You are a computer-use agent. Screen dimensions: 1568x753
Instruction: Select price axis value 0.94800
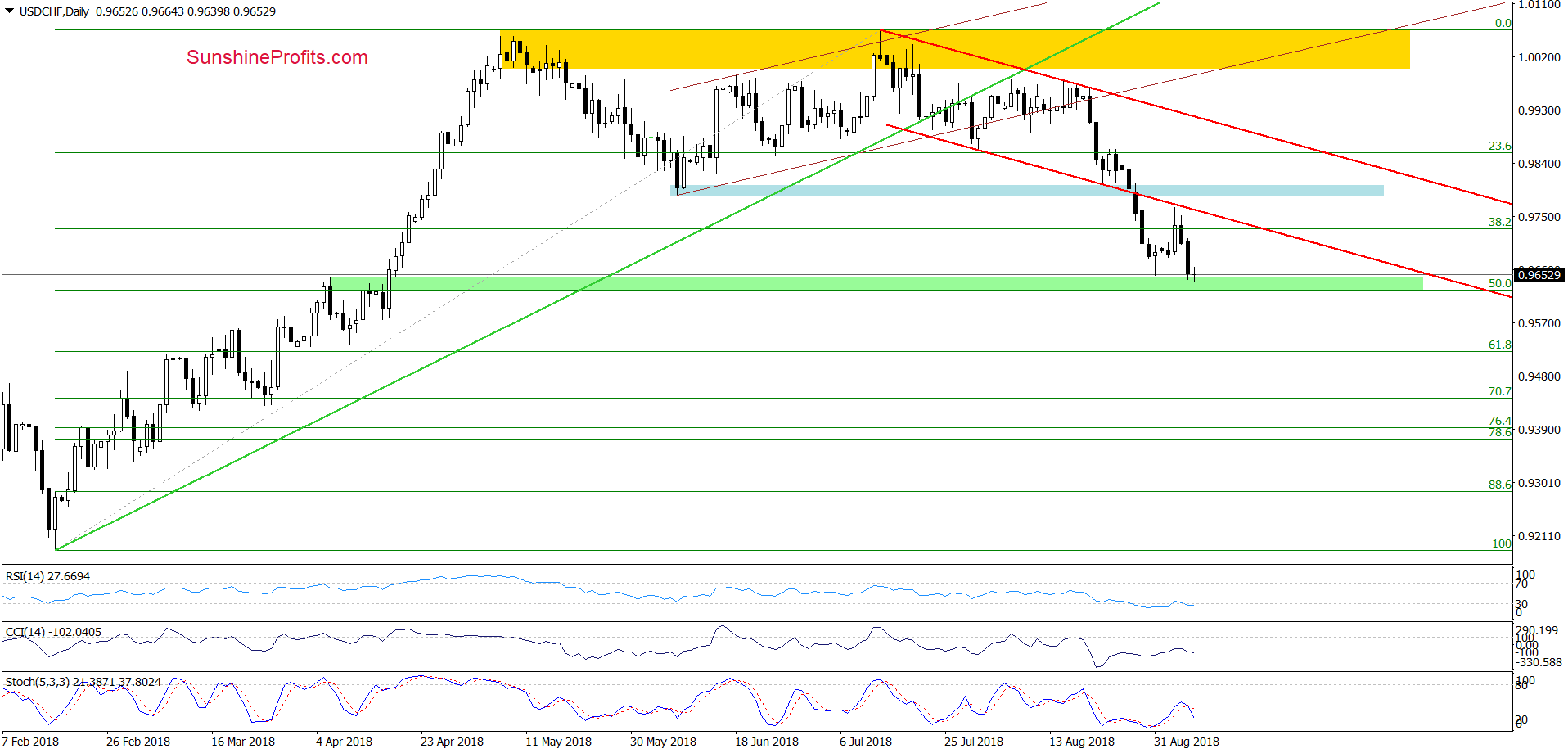(1539, 376)
